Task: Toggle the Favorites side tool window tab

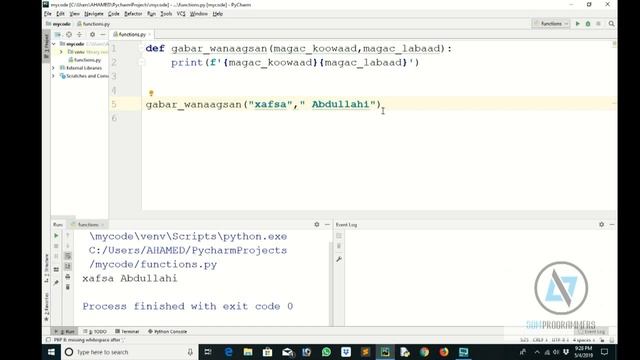Action: click(46, 307)
